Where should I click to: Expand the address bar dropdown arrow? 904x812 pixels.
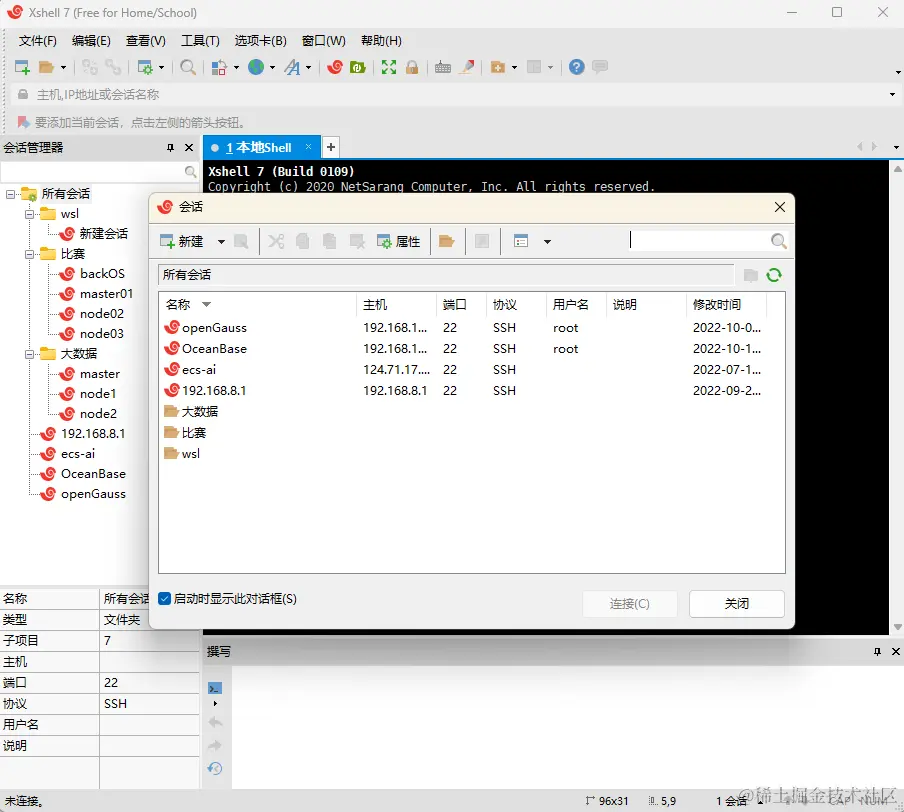(892, 95)
